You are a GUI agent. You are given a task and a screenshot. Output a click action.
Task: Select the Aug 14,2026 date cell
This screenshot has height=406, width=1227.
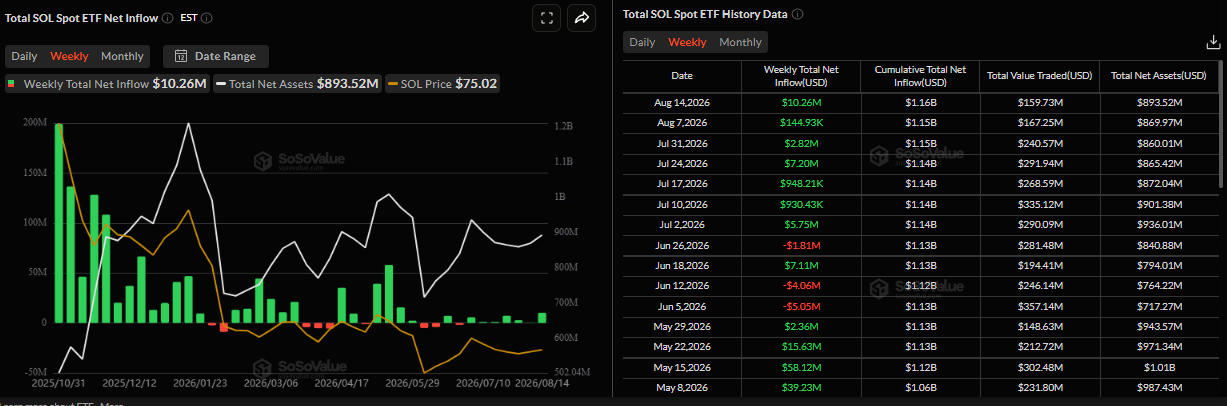click(x=681, y=102)
